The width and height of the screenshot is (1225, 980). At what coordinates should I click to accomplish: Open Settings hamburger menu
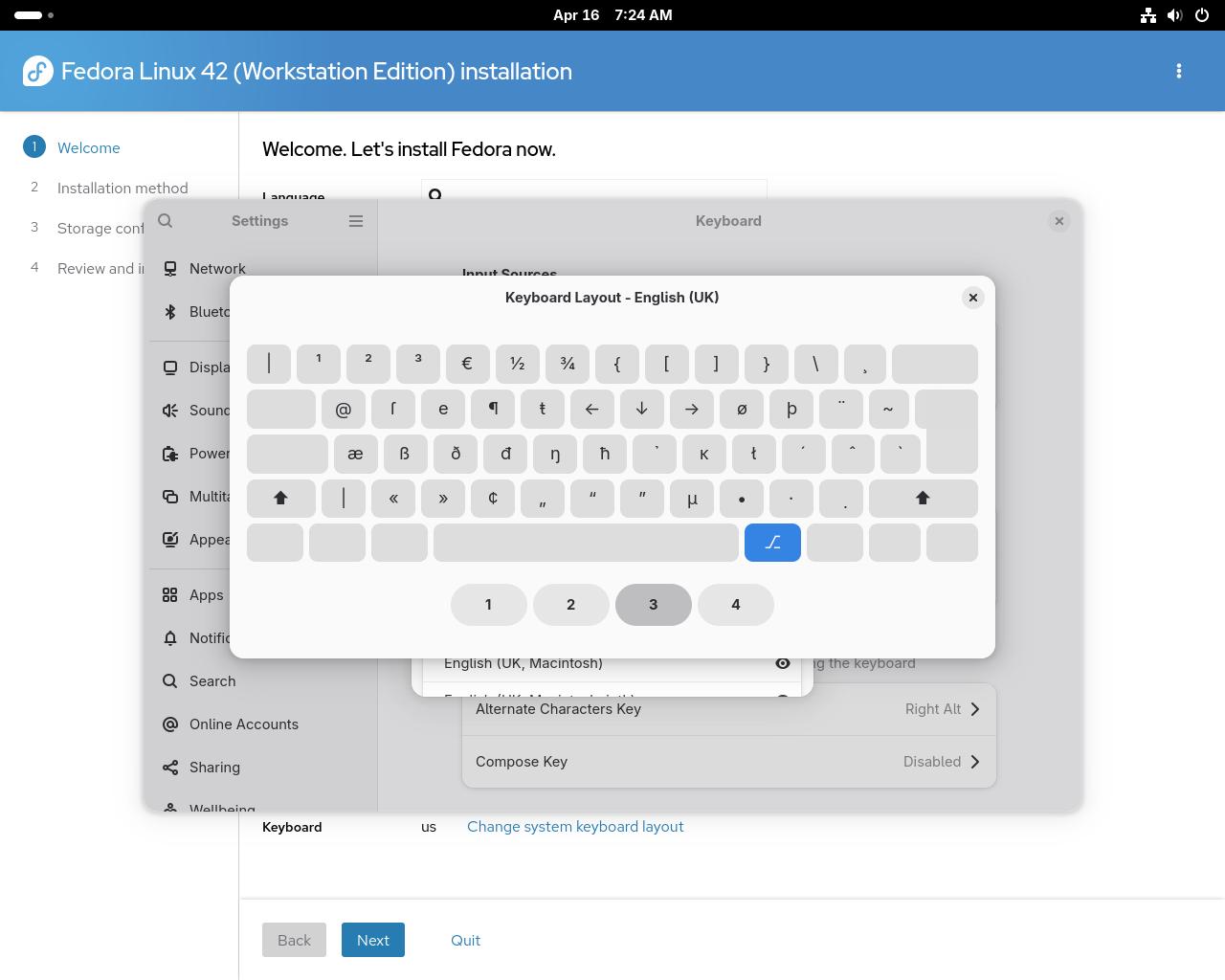pyautogui.click(x=356, y=221)
